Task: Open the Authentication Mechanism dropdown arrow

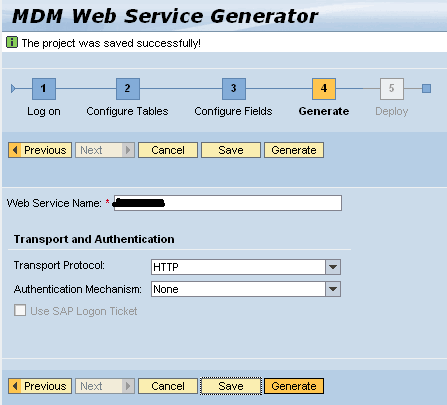Action: 333,289
